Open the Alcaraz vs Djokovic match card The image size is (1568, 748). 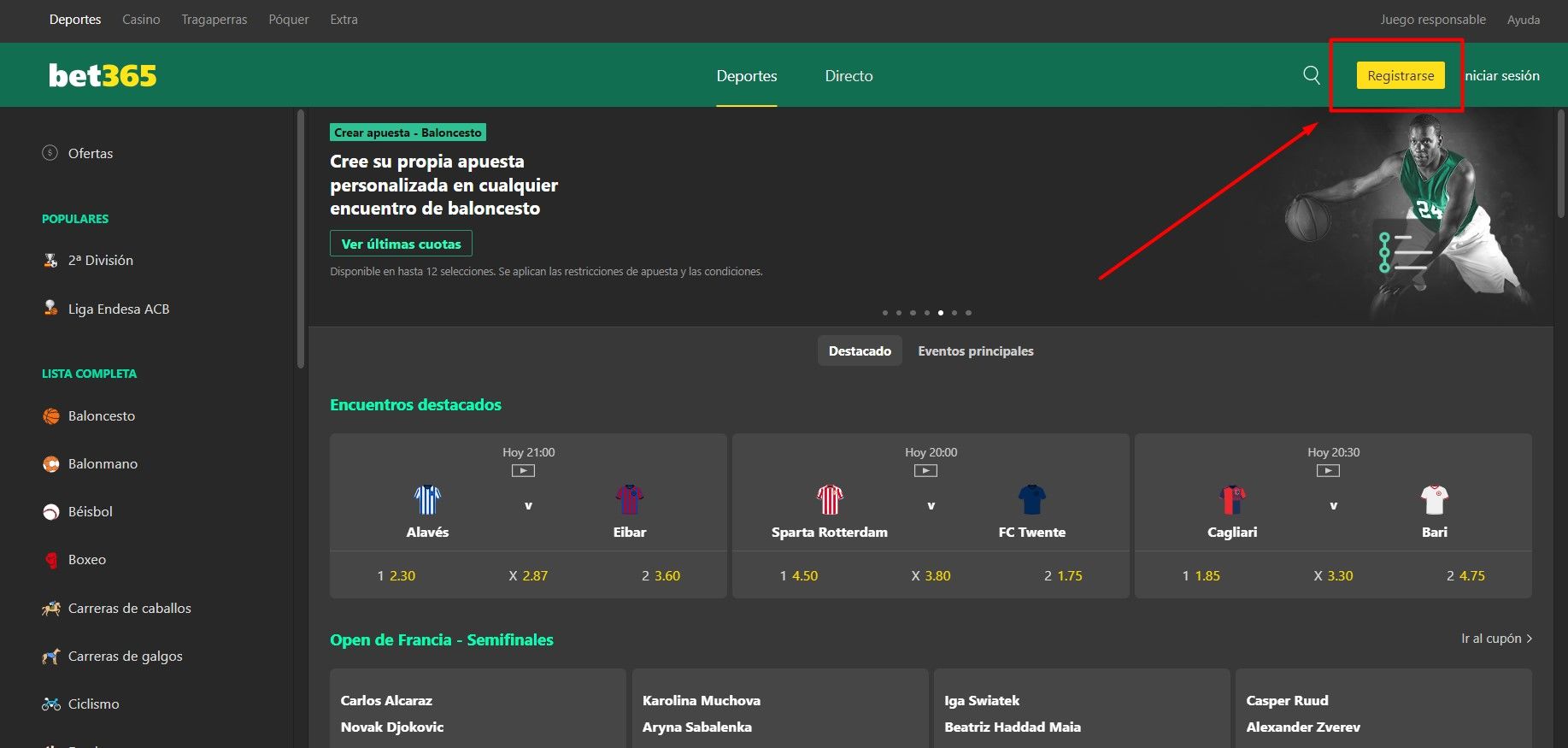478,709
